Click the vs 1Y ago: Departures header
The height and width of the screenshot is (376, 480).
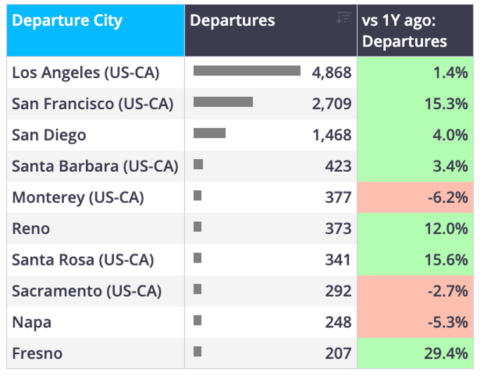click(415, 31)
